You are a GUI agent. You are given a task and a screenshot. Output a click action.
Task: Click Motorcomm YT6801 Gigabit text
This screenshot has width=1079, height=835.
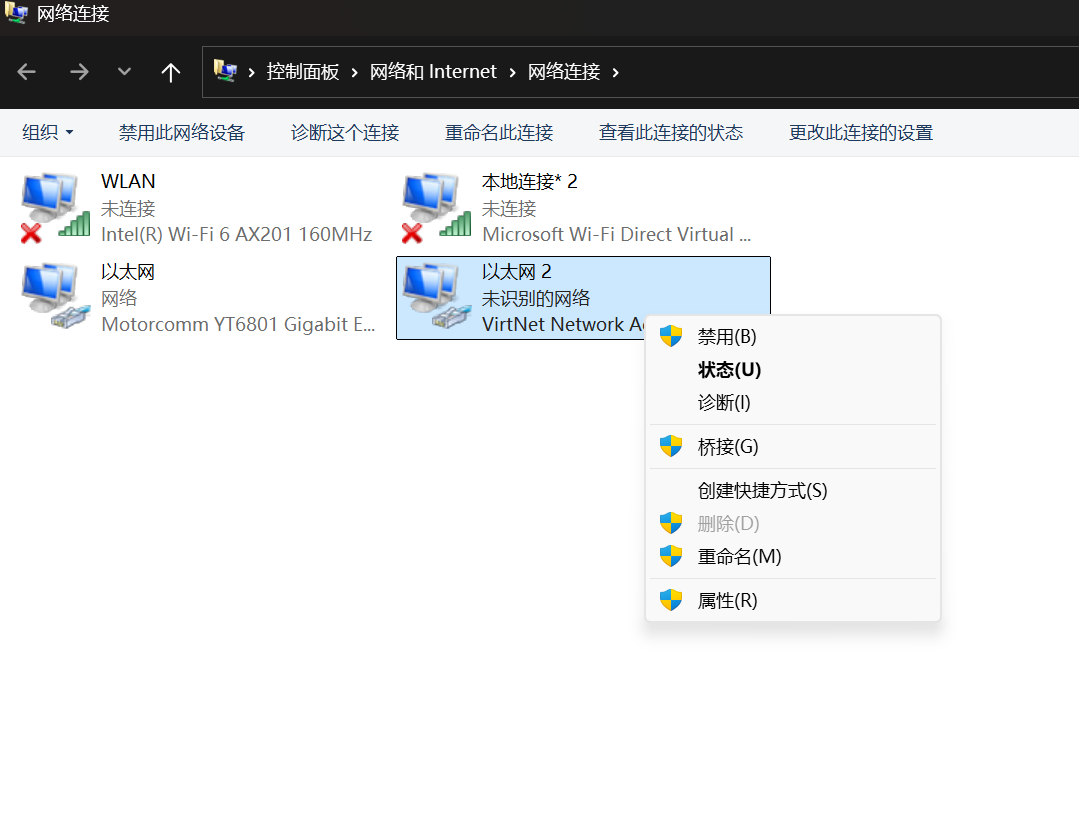click(x=238, y=324)
